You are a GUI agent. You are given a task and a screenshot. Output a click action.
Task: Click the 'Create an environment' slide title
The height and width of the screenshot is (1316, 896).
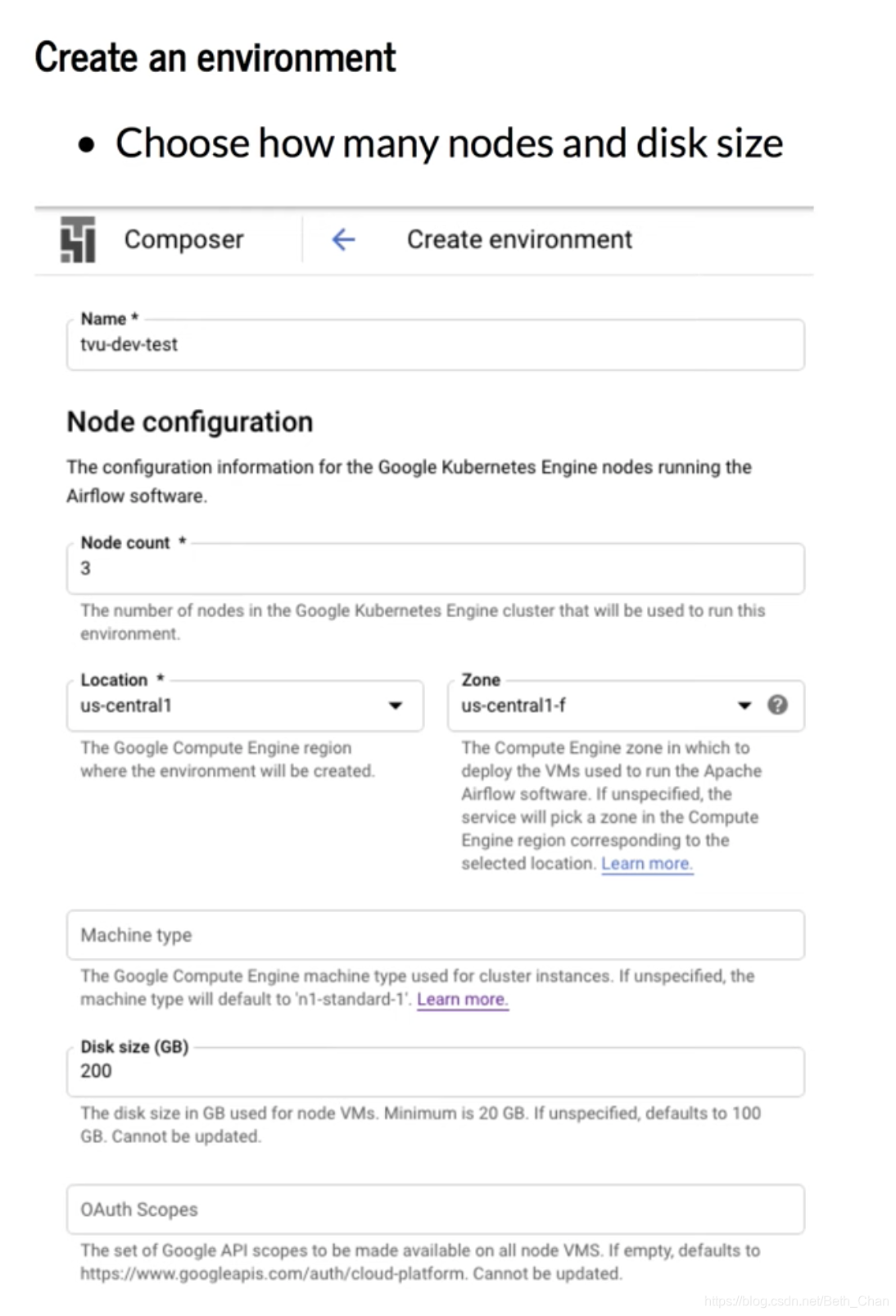click(x=215, y=58)
